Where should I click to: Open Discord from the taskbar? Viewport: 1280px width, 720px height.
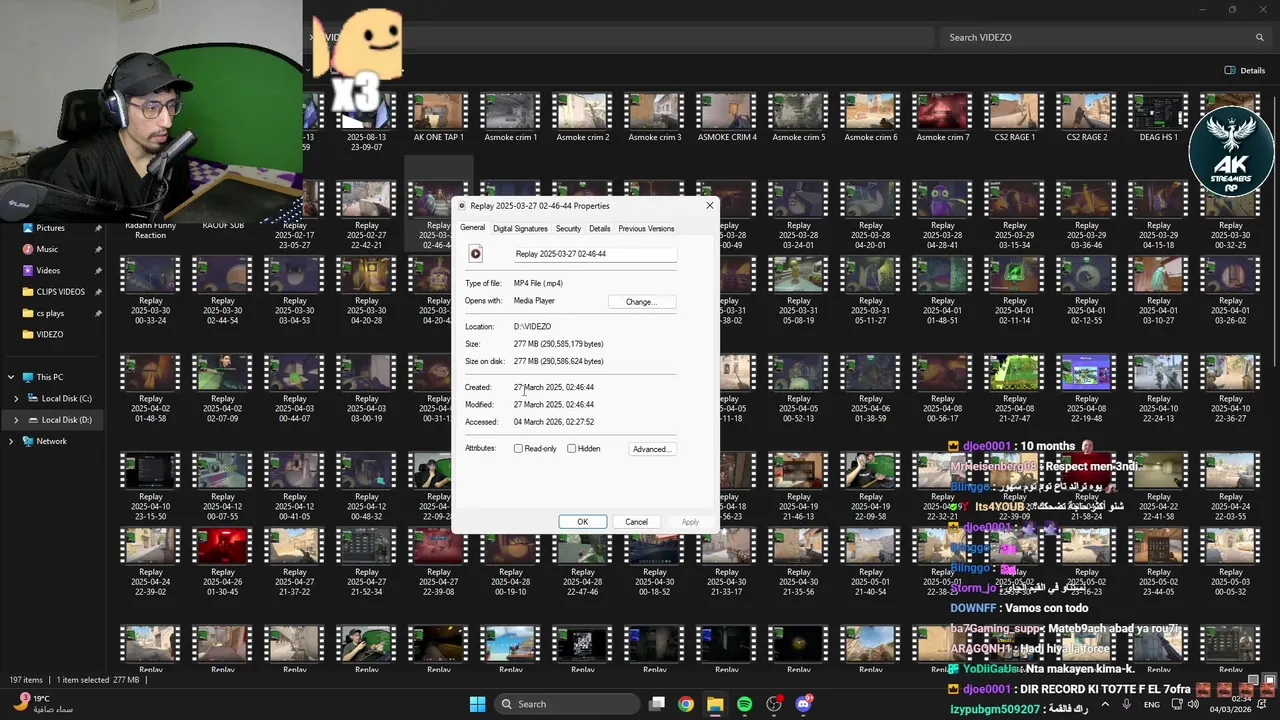(803, 704)
